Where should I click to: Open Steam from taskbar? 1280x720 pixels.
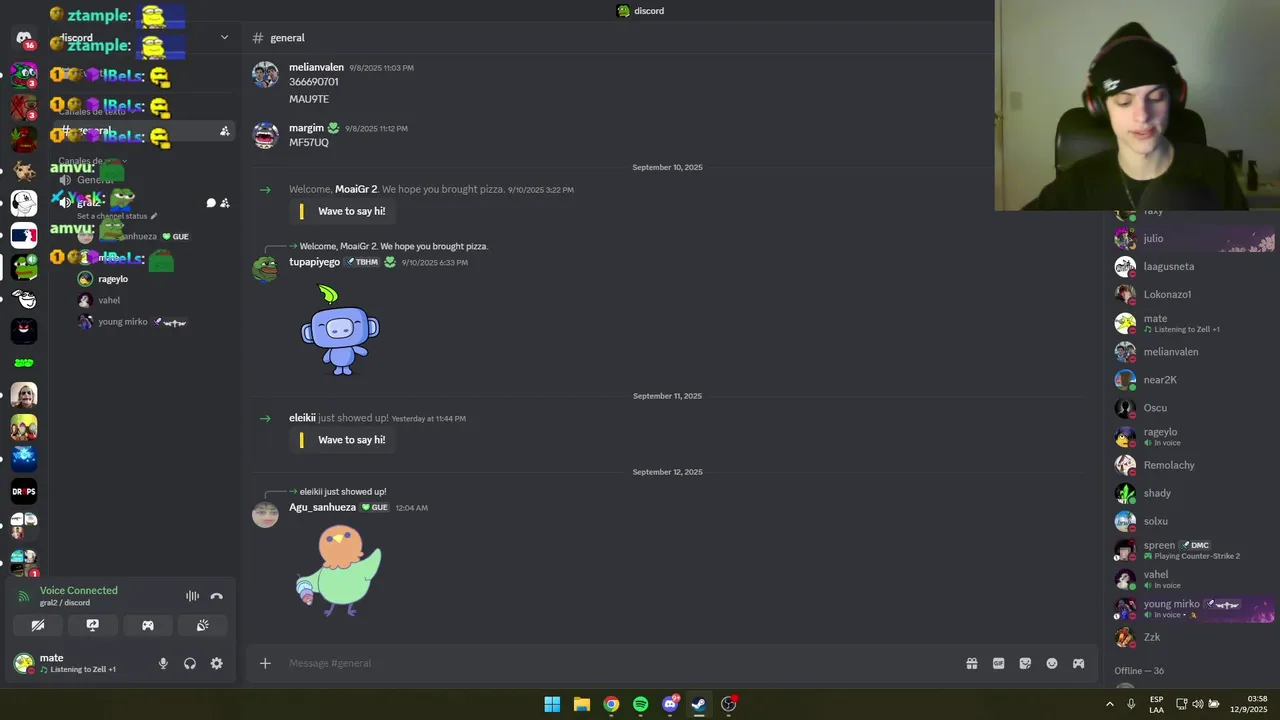click(699, 704)
